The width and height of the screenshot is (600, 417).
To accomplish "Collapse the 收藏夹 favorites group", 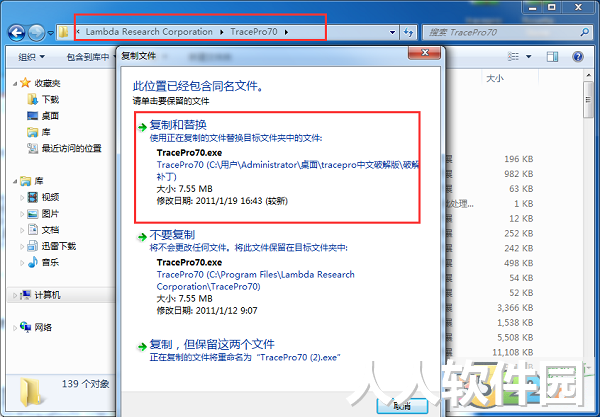I will (x=15, y=83).
